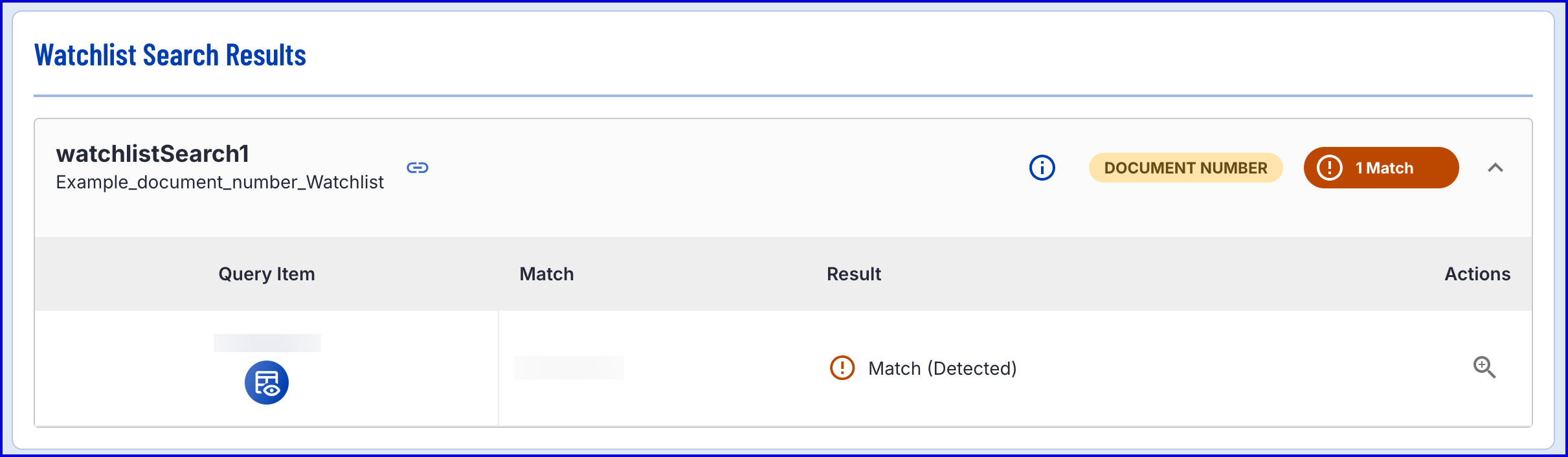Click the DOCUMENT NUMBER badge
The width and height of the screenshot is (1568, 457).
tap(1185, 168)
